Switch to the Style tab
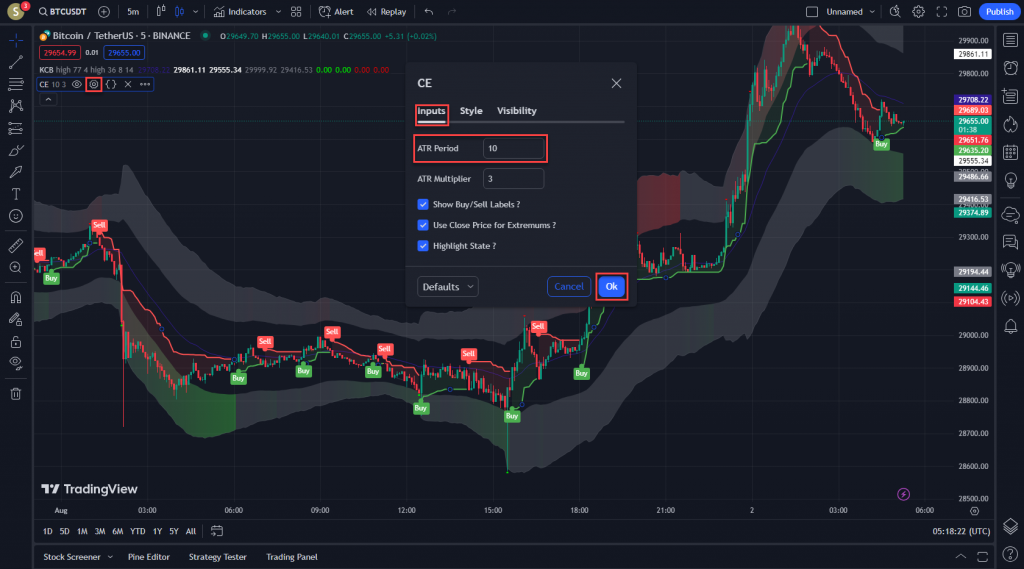The height and width of the screenshot is (569, 1024). coord(471,111)
